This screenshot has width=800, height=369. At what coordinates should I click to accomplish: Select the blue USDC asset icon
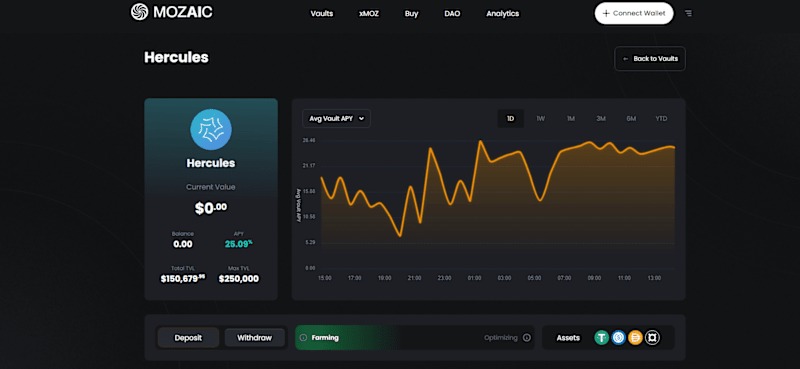[618, 338]
